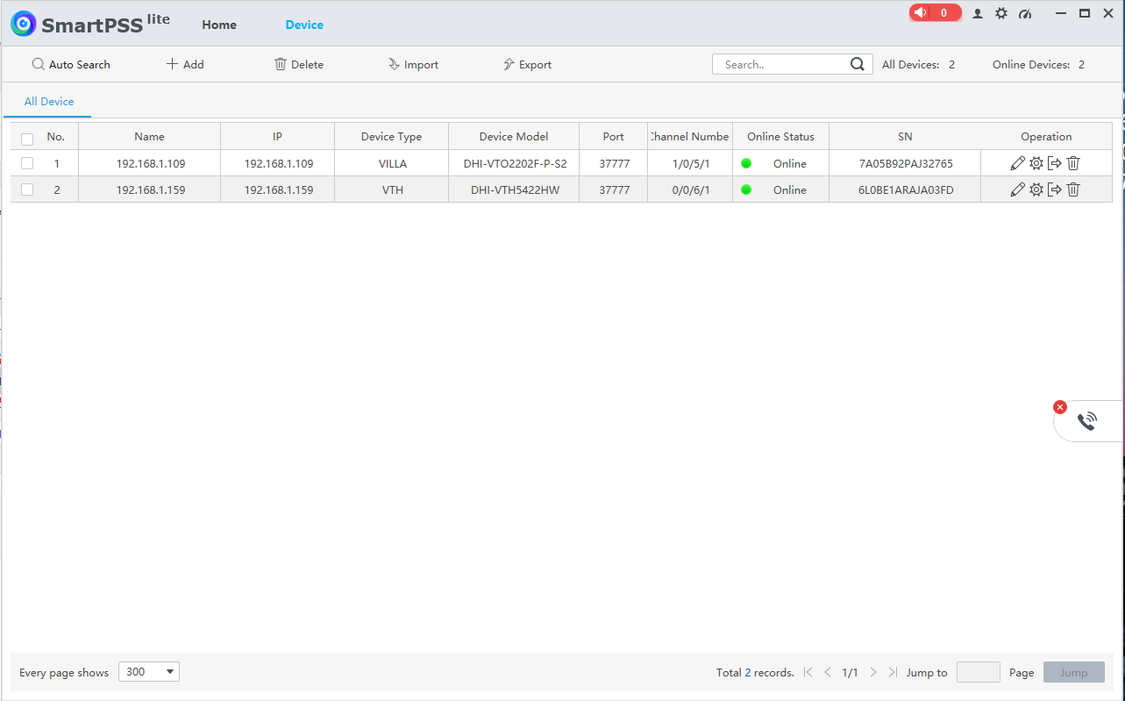Viewport: 1125px width, 701px height.
Task: Check the box for row 1
Action: click(x=27, y=164)
